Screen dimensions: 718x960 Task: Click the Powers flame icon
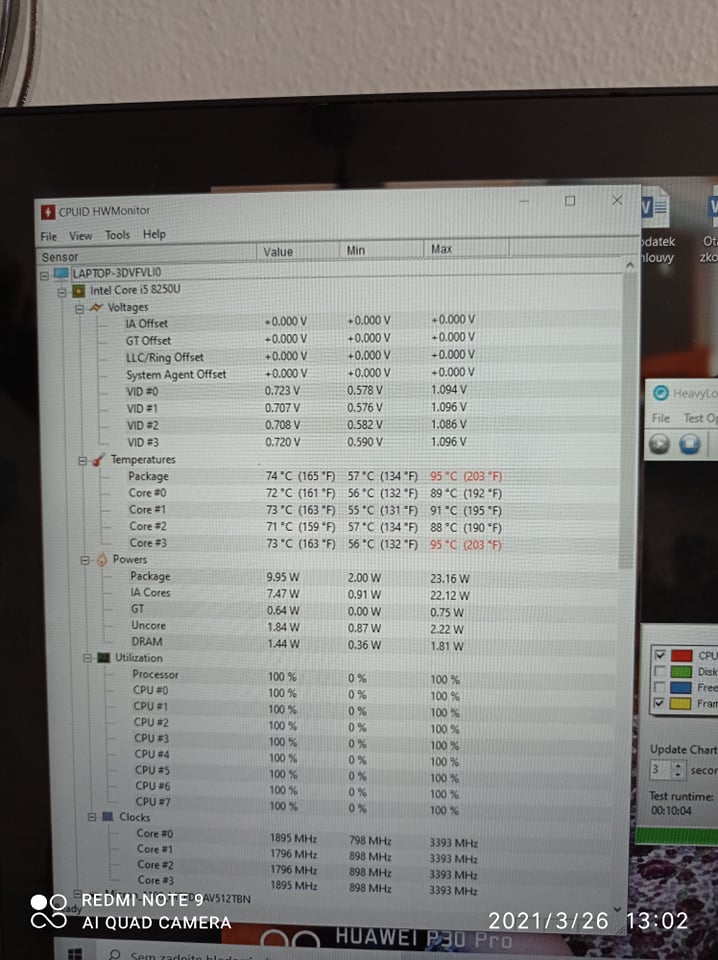pos(101,560)
